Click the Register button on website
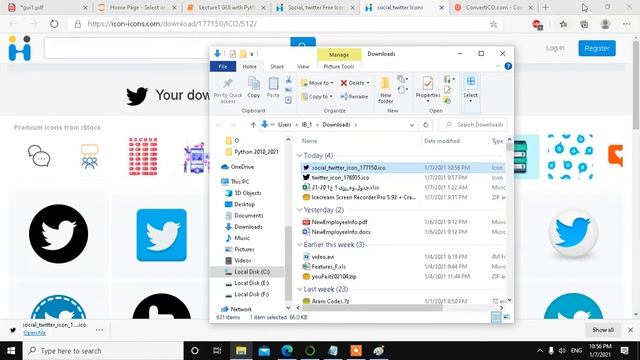The image size is (640, 360). [x=597, y=48]
